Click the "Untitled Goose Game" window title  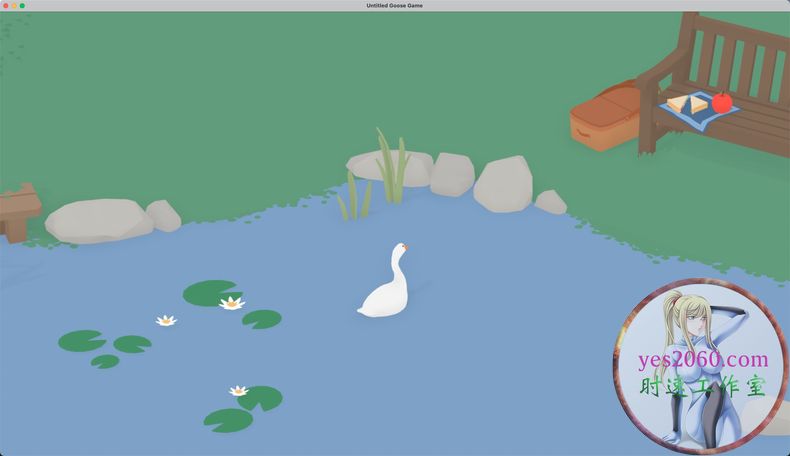pyautogui.click(x=394, y=6)
